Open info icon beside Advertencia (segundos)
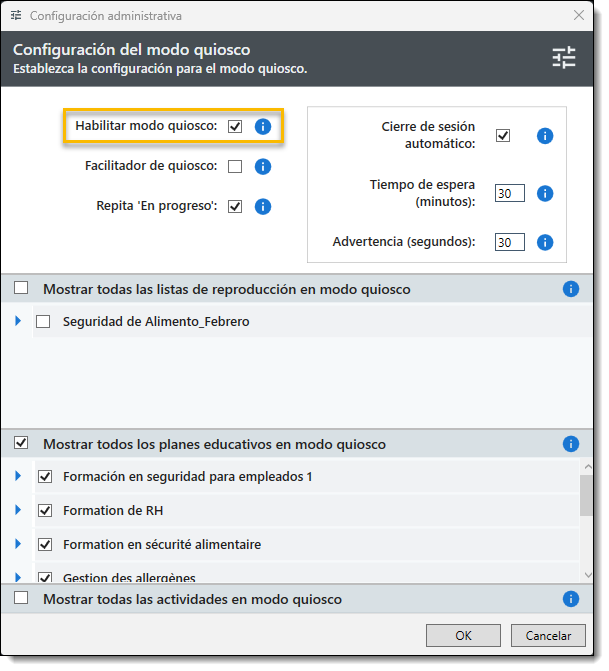Viewport: 609px width, 671px height. point(545,242)
